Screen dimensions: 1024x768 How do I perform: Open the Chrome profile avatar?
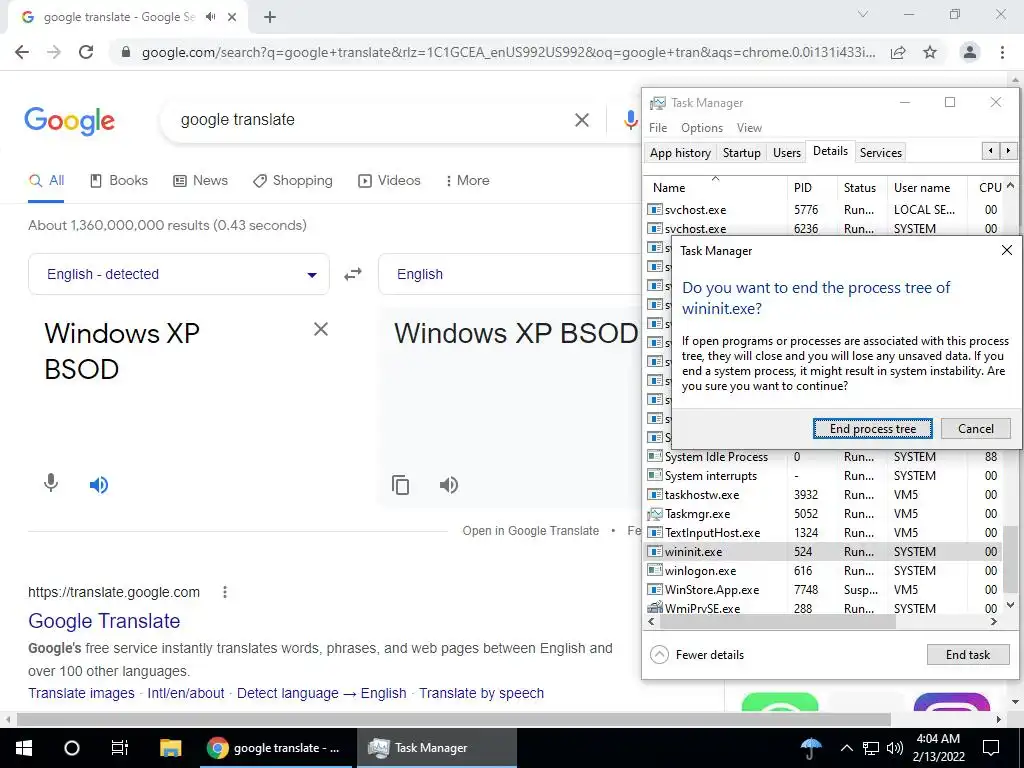[x=970, y=52]
